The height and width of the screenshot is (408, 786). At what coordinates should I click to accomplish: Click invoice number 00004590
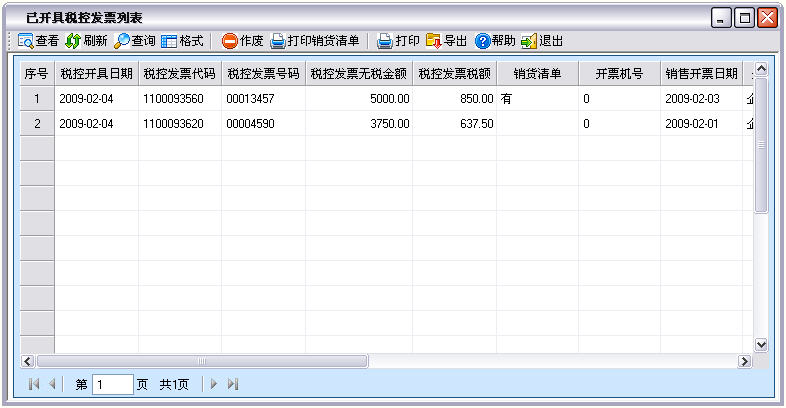coord(264,124)
